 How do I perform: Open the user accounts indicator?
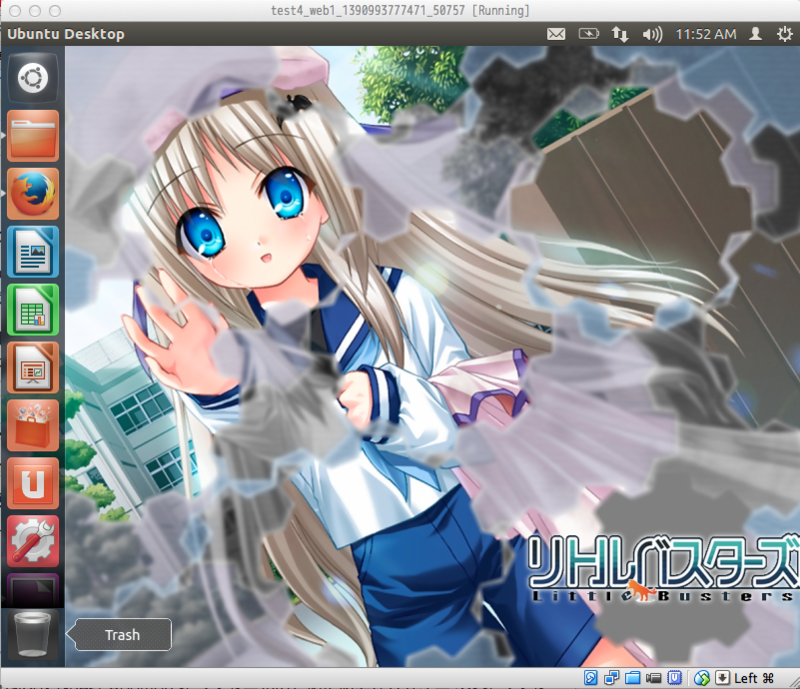(755, 34)
